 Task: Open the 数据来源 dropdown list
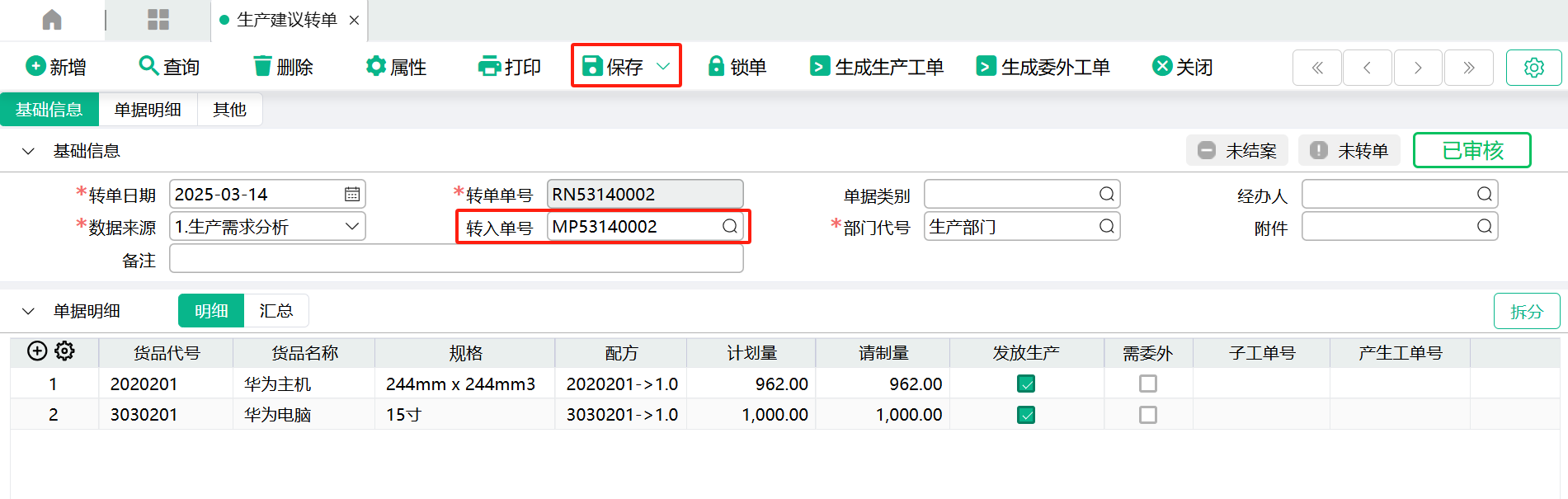pyautogui.click(x=352, y=227)
